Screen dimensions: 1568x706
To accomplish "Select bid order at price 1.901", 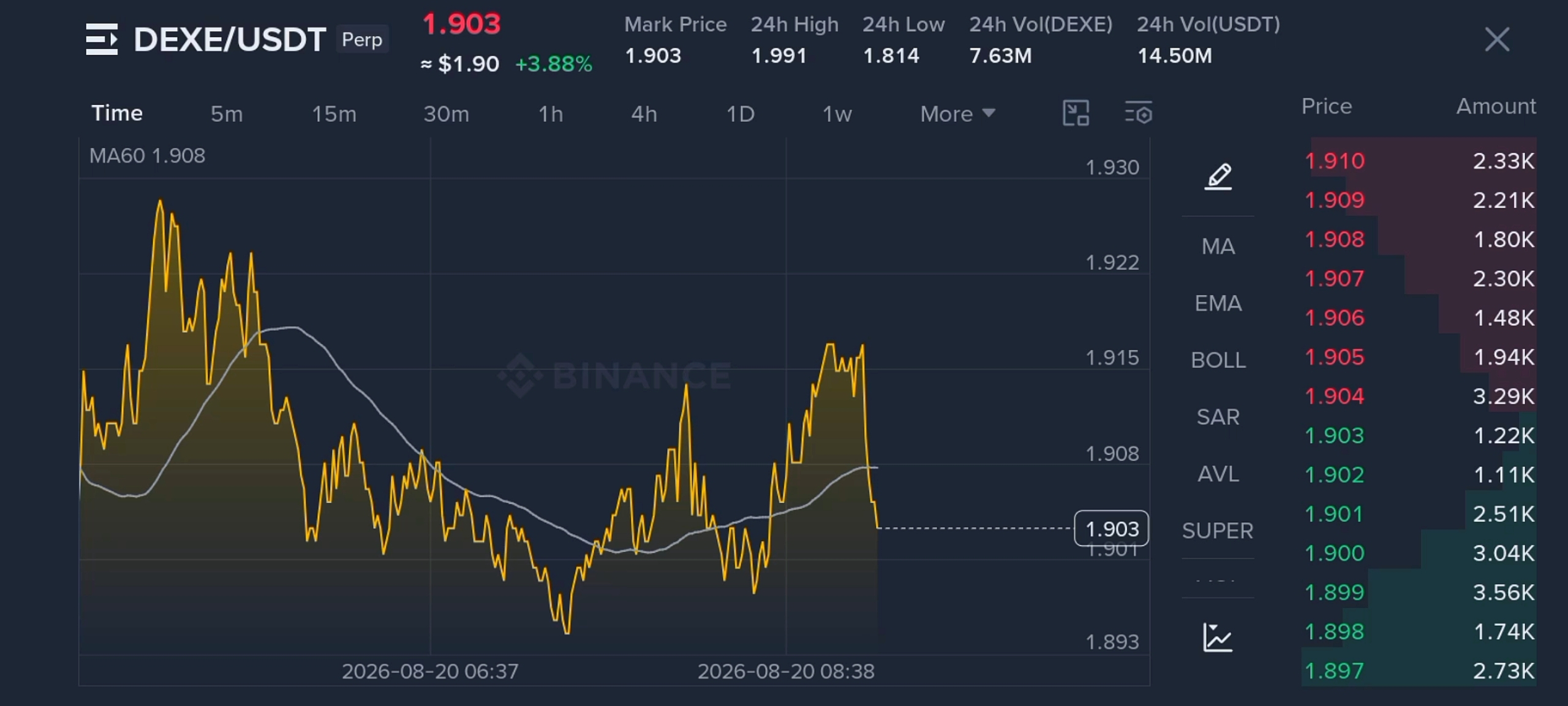I will (x=1419, y=514).
